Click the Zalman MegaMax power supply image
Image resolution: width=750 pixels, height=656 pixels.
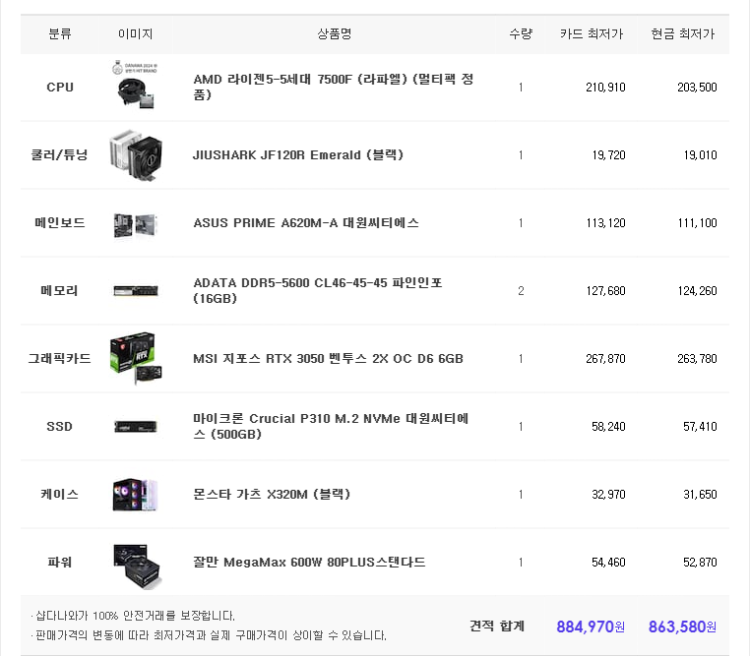[x=135, y=562]
